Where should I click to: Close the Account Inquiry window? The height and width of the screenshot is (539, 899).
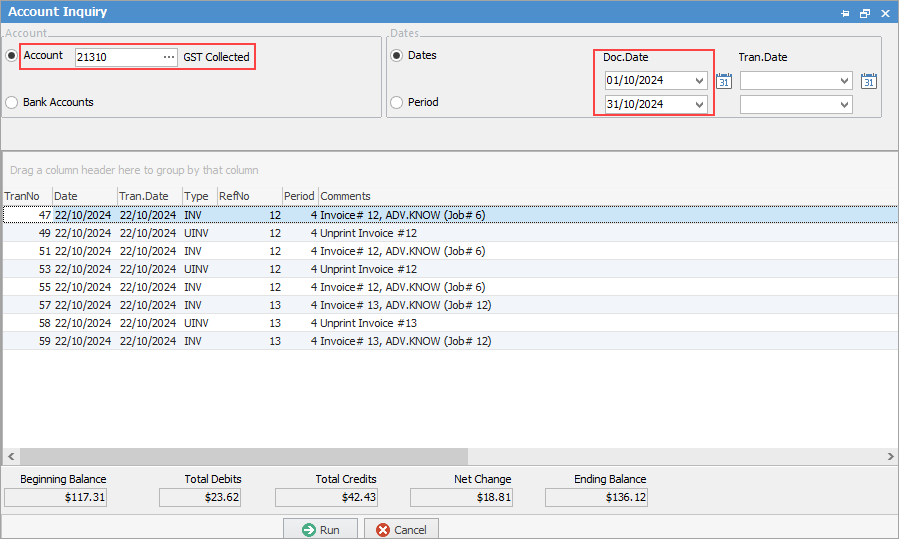click(x=885, y=13)
